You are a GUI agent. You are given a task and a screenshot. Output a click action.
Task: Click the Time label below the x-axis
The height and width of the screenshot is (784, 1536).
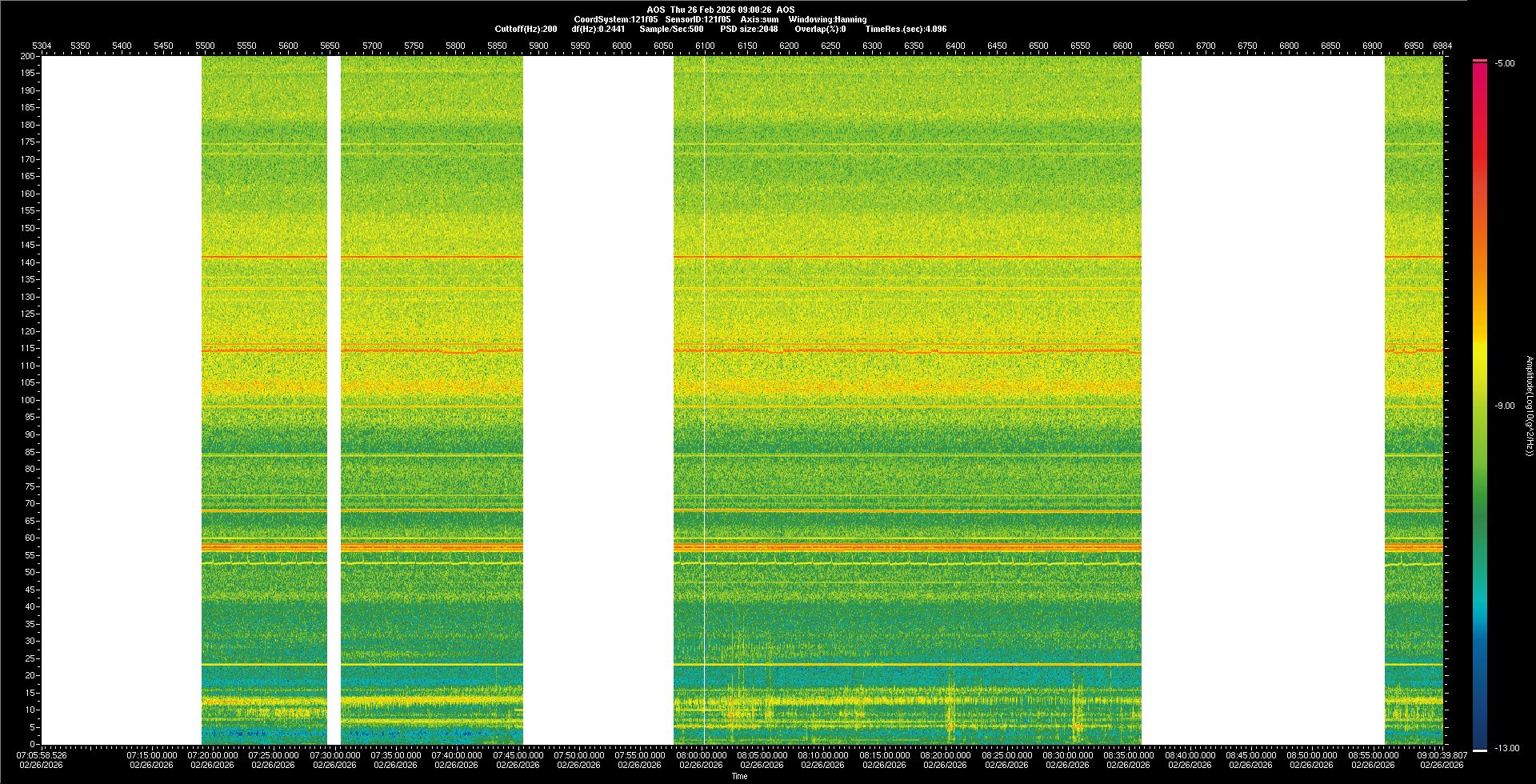[x=739, y=776]
